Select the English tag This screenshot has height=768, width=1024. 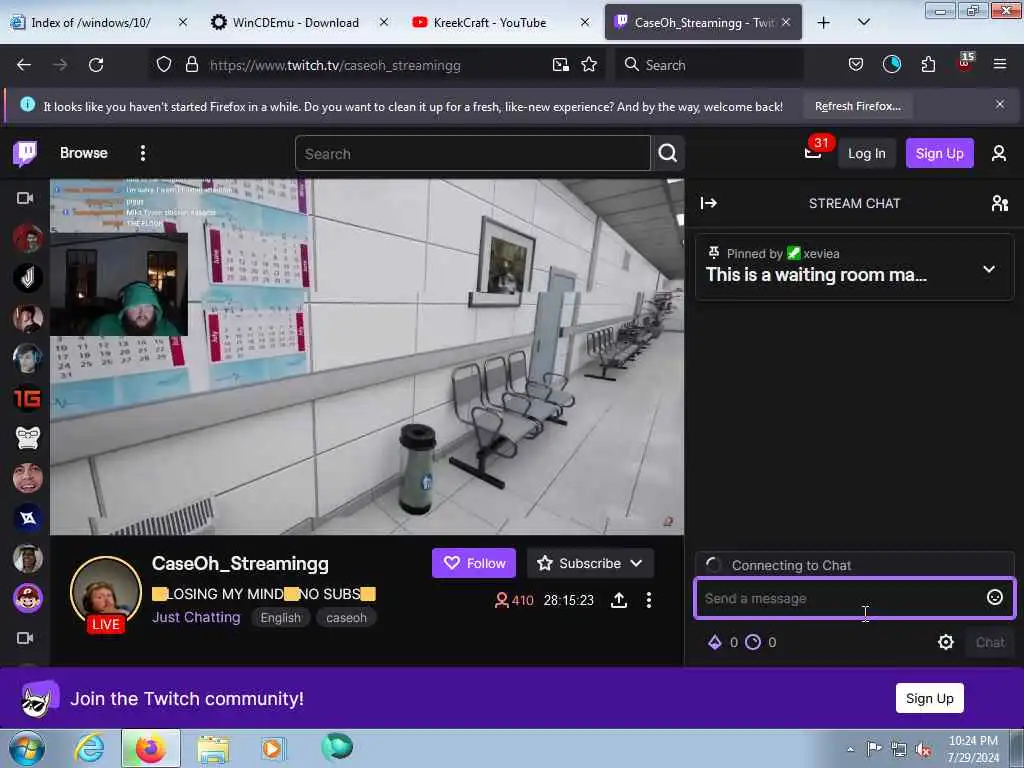pos(281,618)
